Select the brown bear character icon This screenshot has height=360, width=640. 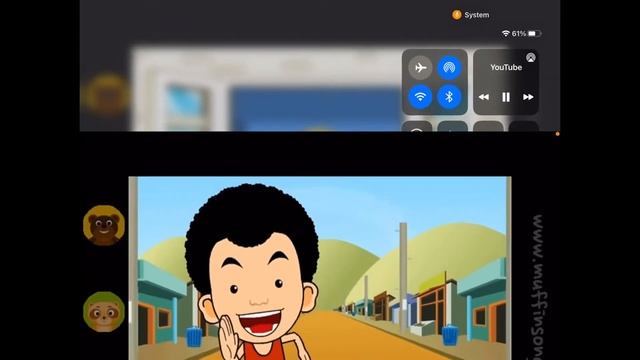(x=104, y=225)
